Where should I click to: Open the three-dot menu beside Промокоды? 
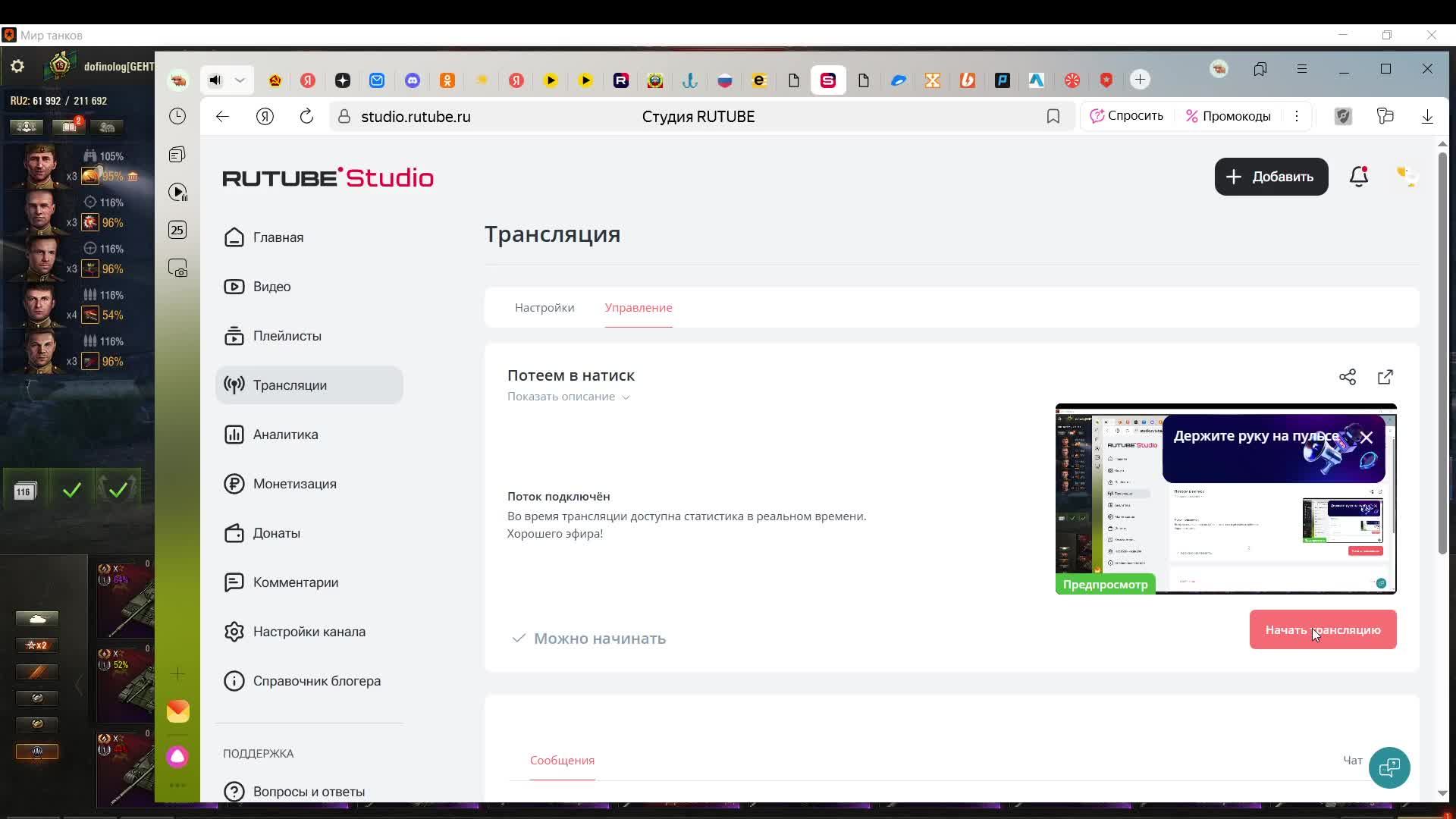[x=1297, y=116]
